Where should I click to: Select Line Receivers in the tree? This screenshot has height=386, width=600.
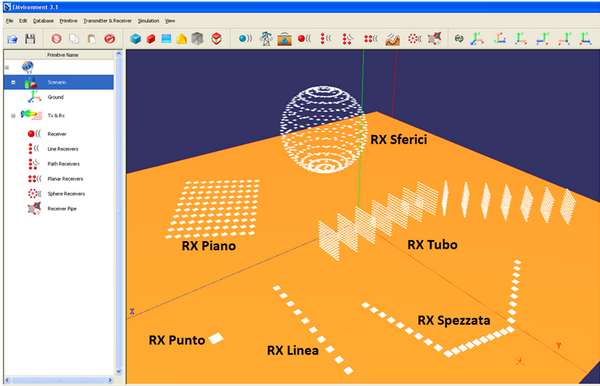click(63, 149)
